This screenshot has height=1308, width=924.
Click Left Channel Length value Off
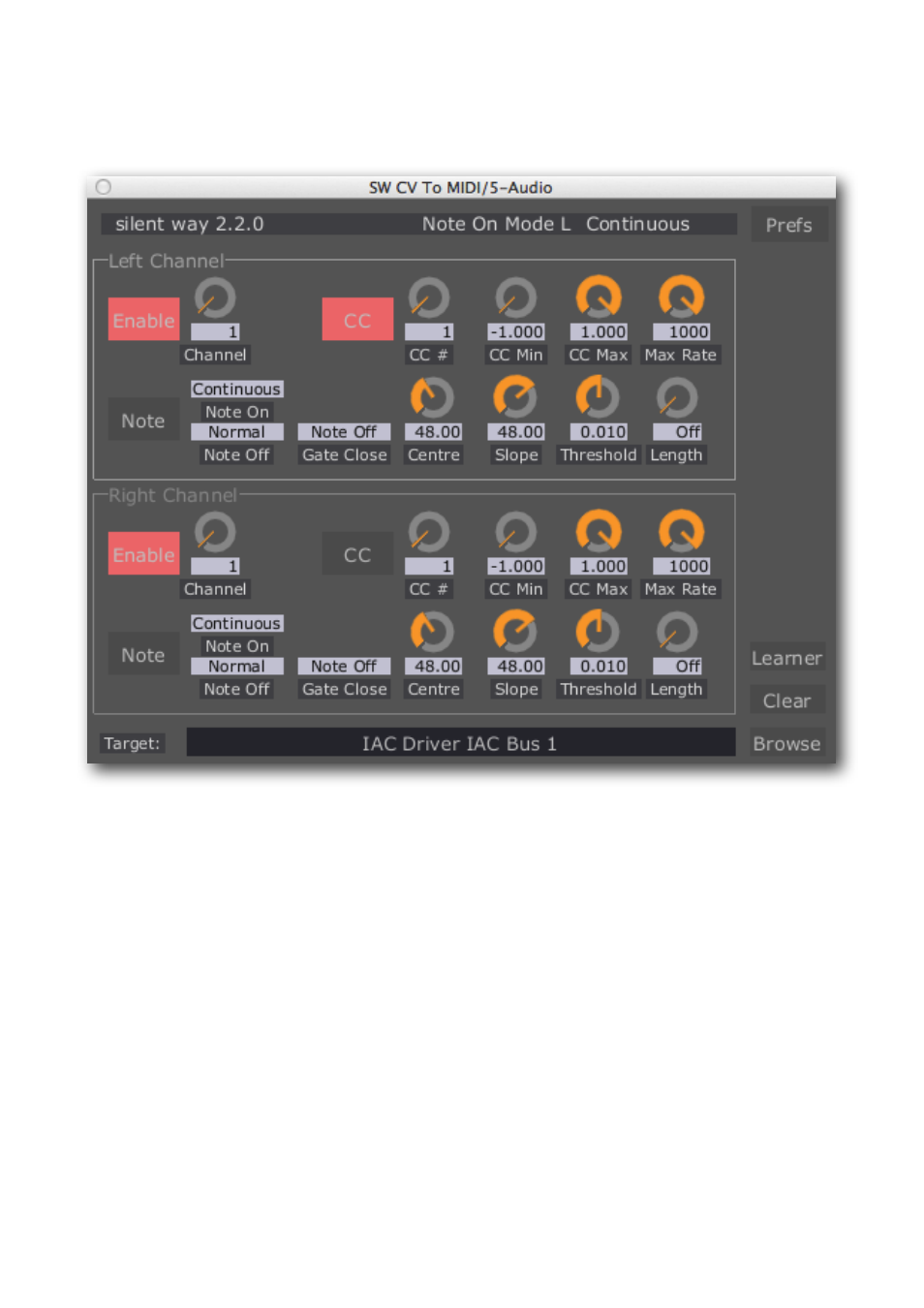pyautogui.click(x=677, y=432)
